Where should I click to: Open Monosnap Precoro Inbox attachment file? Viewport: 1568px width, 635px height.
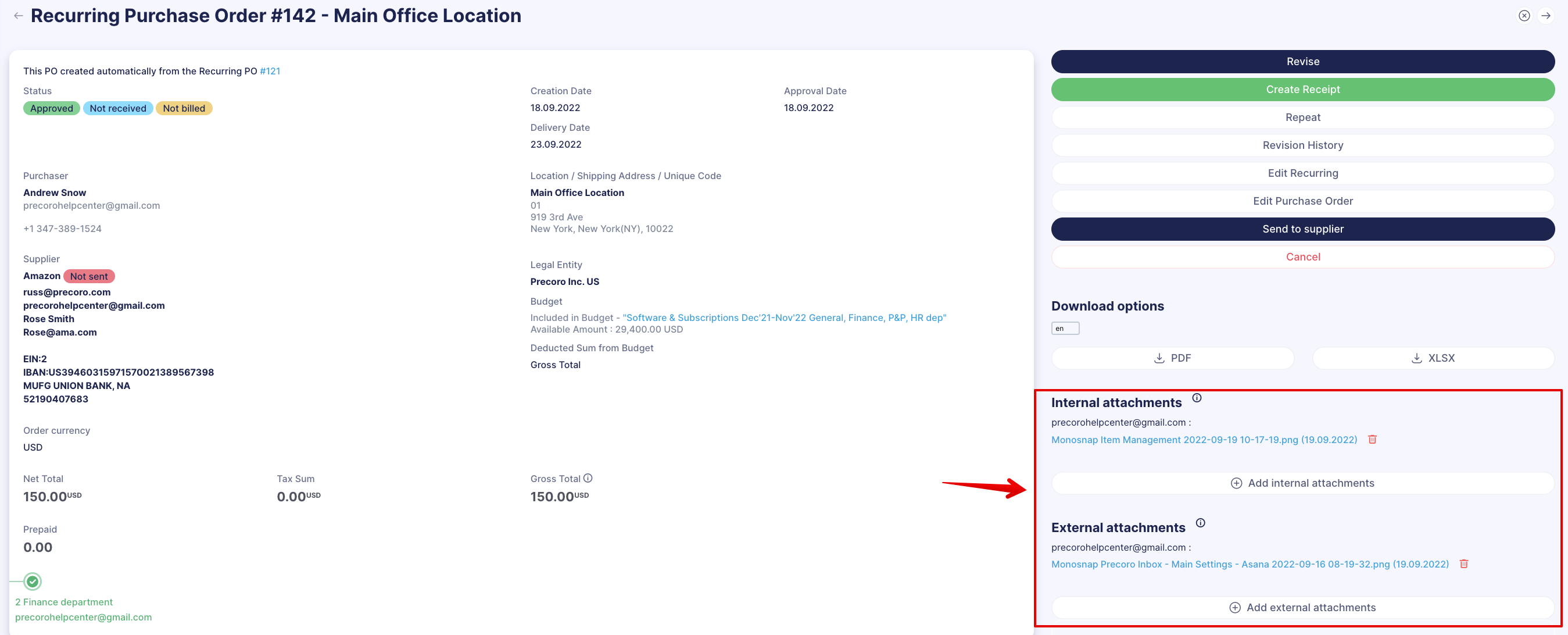(1249, 565)
